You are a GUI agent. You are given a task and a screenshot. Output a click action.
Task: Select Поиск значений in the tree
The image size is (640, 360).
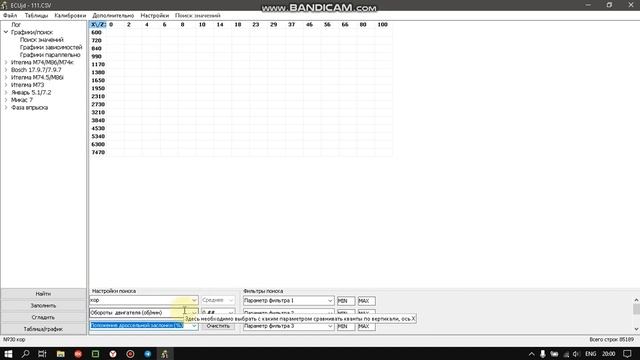point(42,40)
